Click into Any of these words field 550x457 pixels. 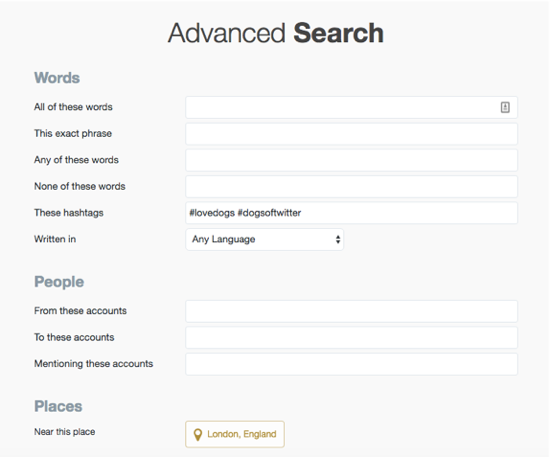click(x=351, y=160)
